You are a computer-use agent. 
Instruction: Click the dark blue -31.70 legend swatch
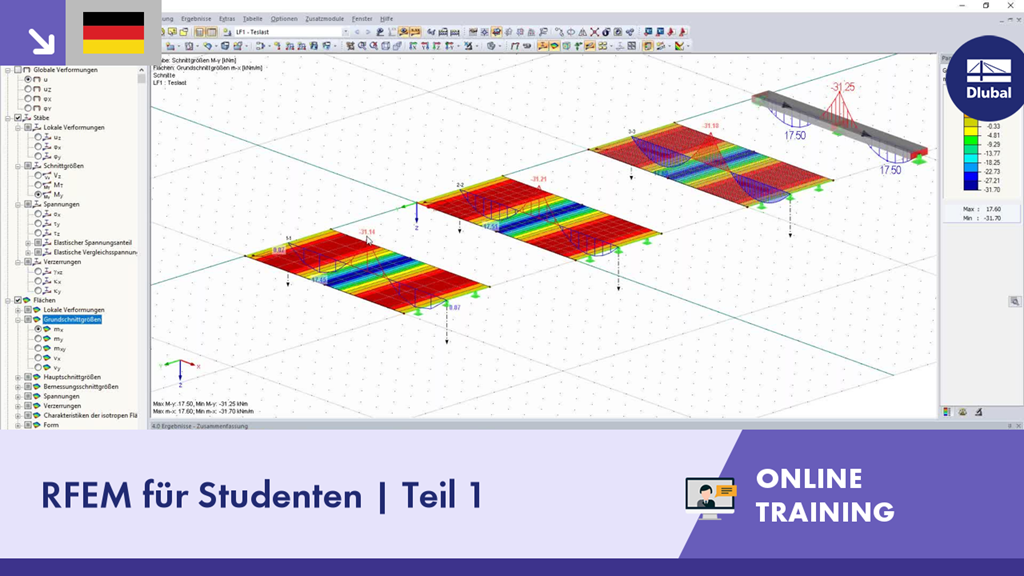[971, 186]
